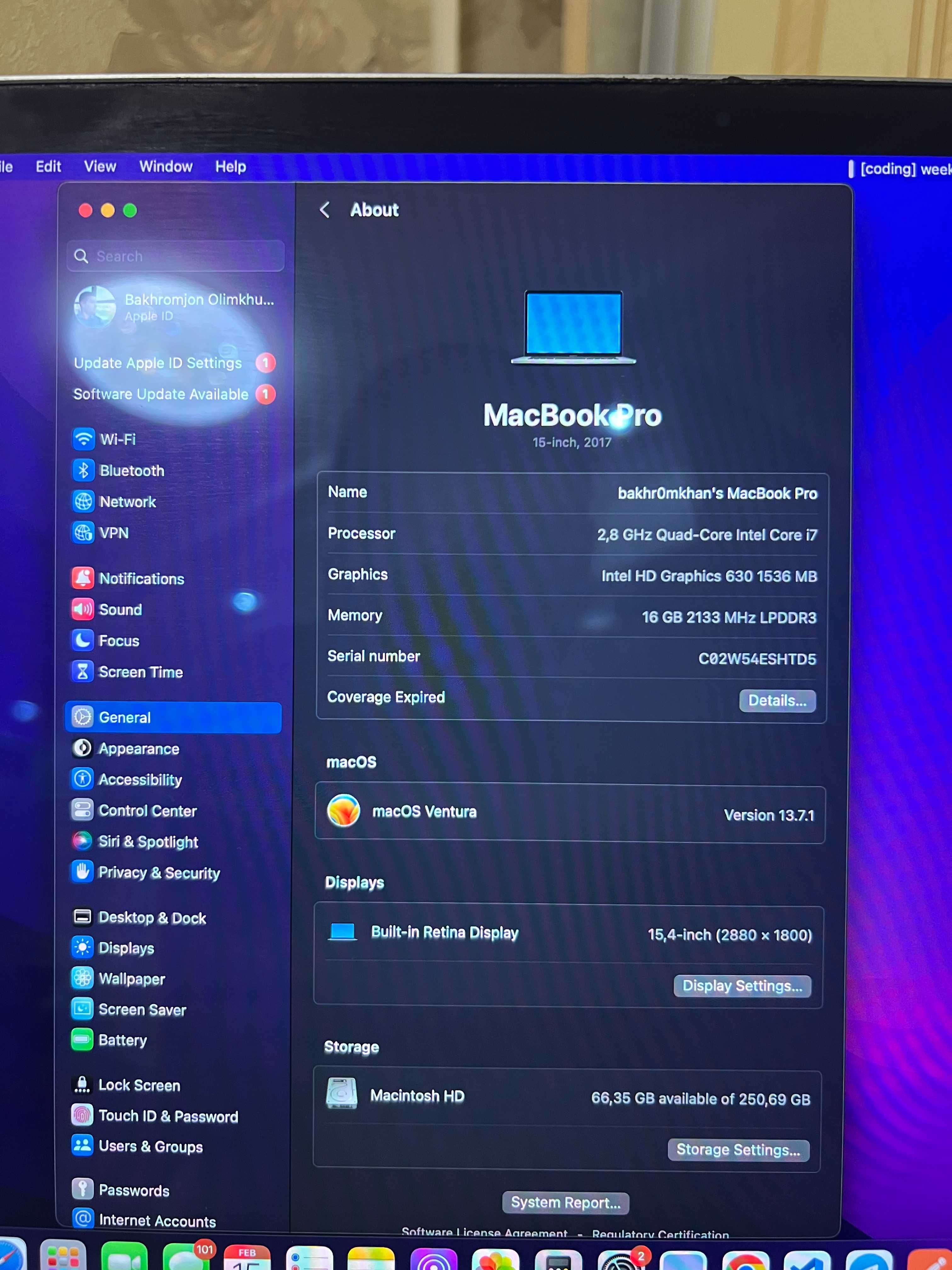Open the Screen Saver icon
Screen dimensions: 952x1270
coord(82,1008)
